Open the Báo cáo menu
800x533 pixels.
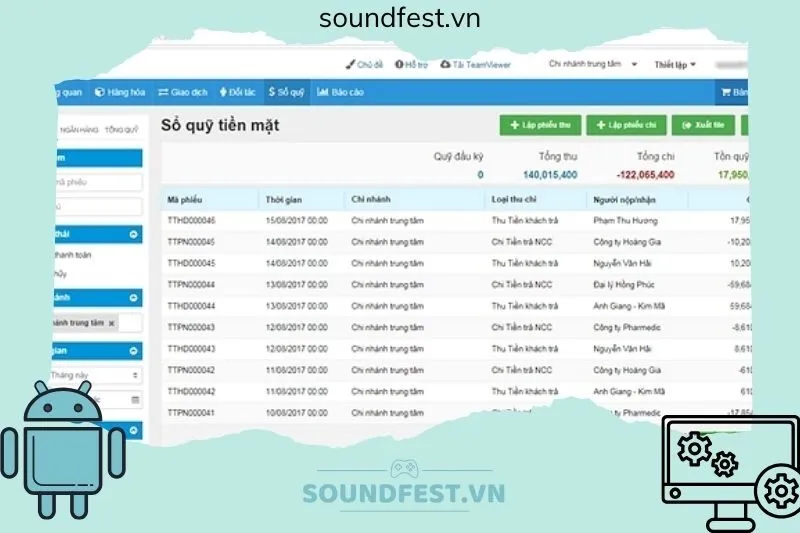click(x=340, y=92)
